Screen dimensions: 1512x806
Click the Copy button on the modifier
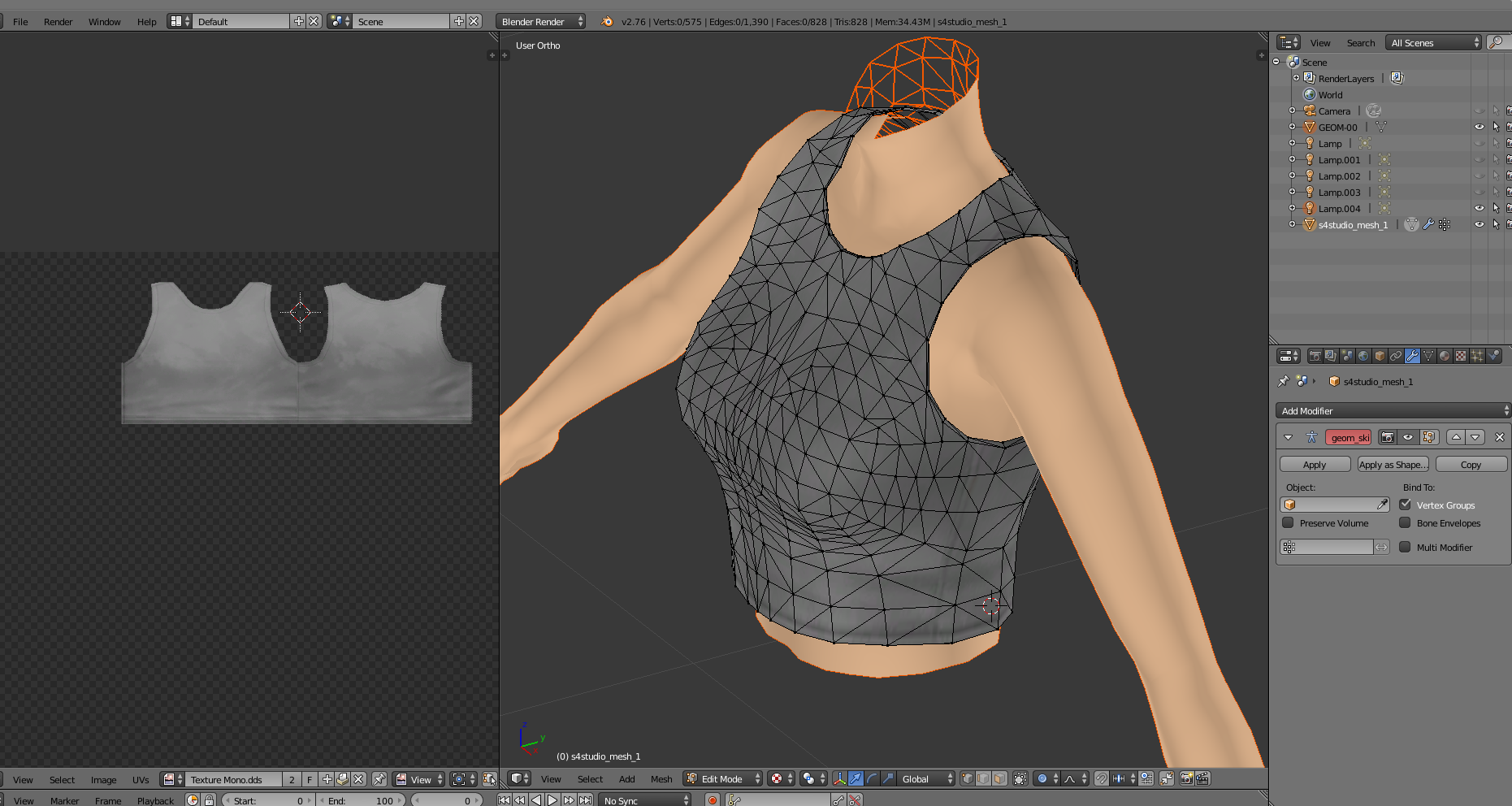[1471, 464]
